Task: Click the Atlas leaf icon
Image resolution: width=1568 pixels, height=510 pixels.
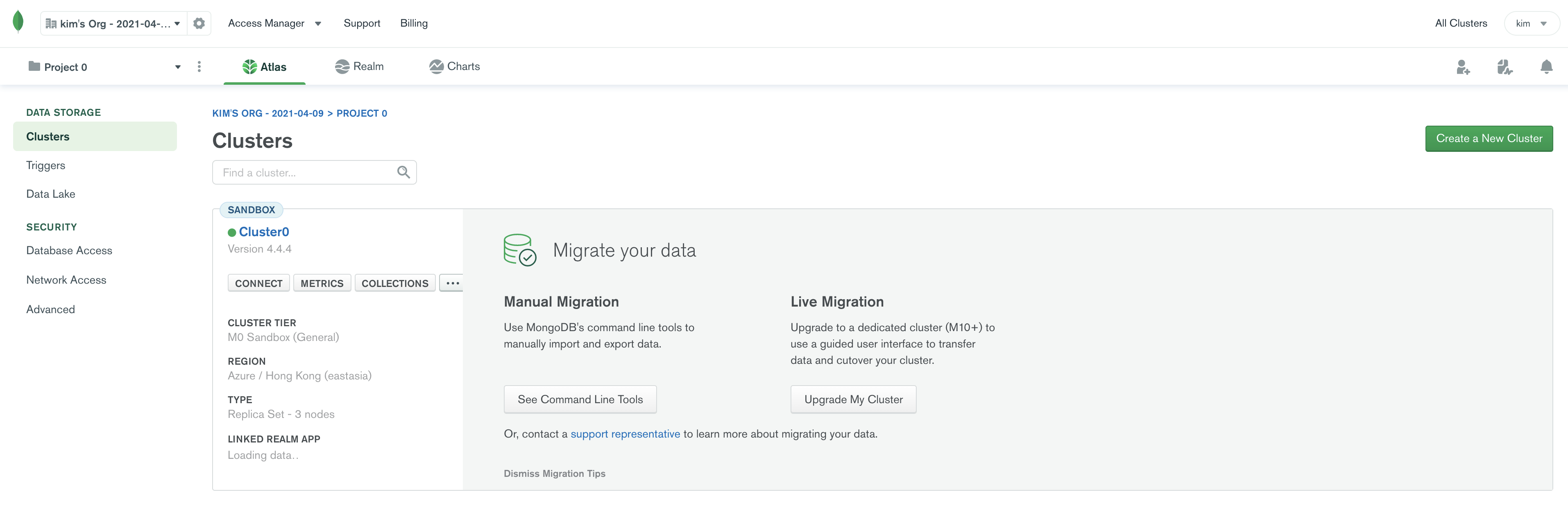Action: tap(249, 67)
